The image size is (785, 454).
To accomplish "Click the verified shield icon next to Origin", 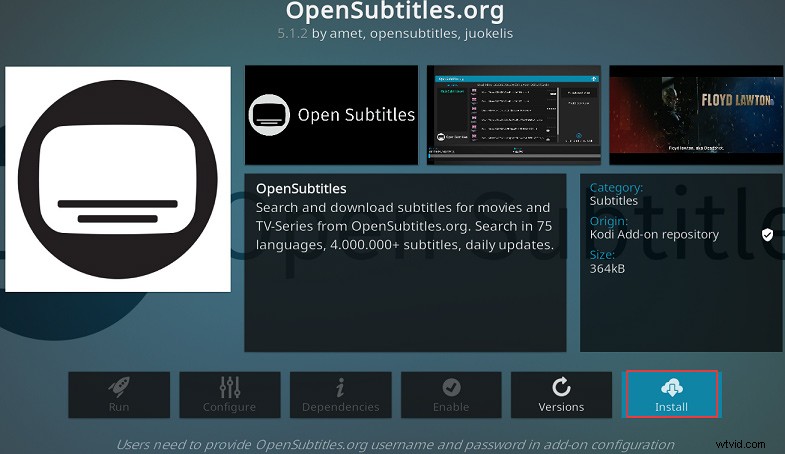I will 767,234.
